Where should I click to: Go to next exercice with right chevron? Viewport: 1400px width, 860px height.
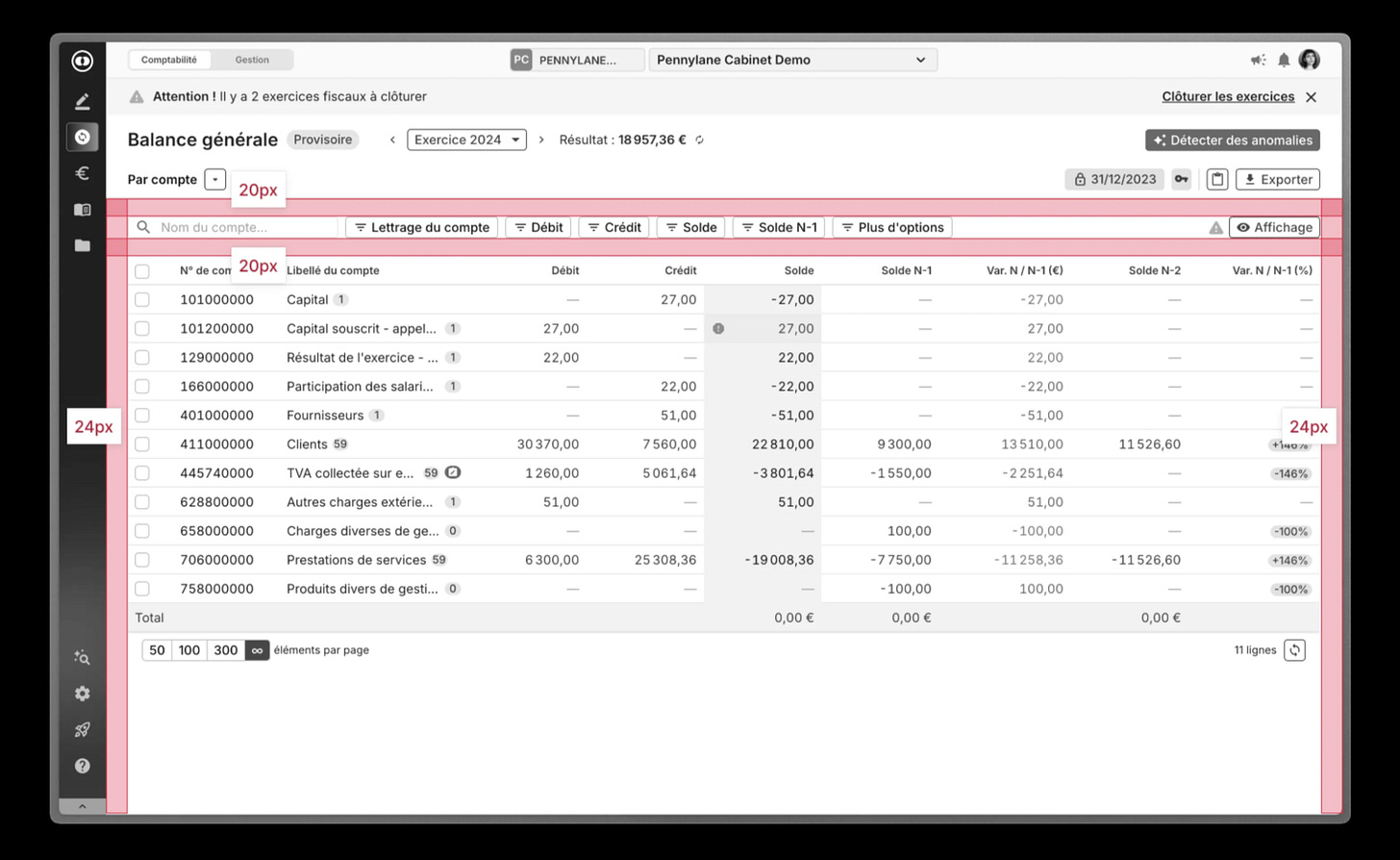tap(541, 139)
